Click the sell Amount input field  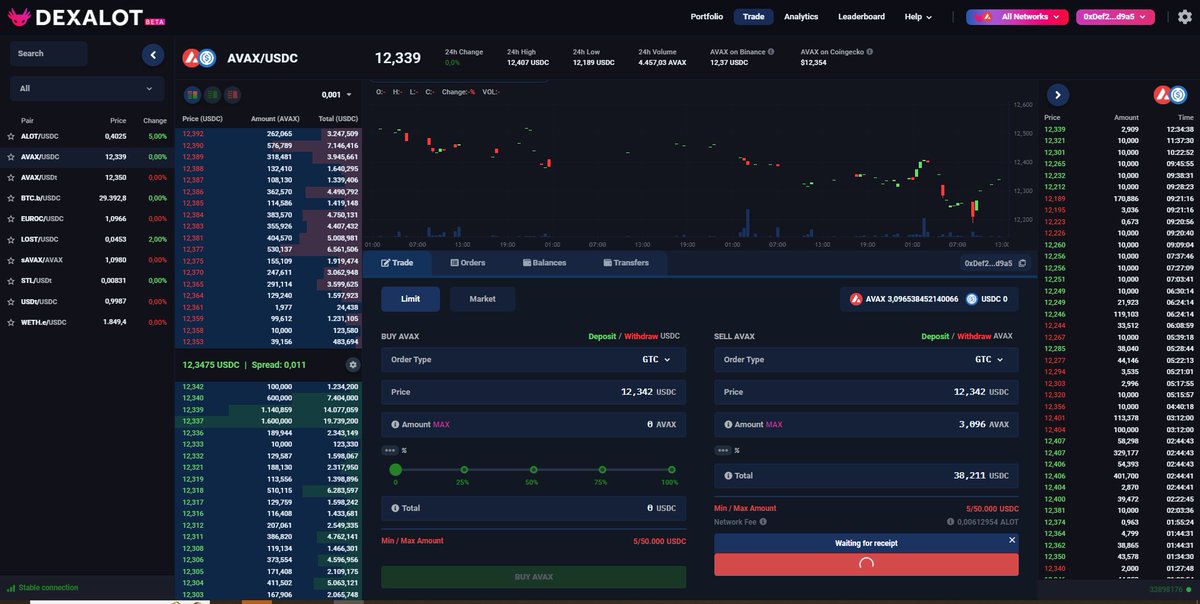pos(866,425)
